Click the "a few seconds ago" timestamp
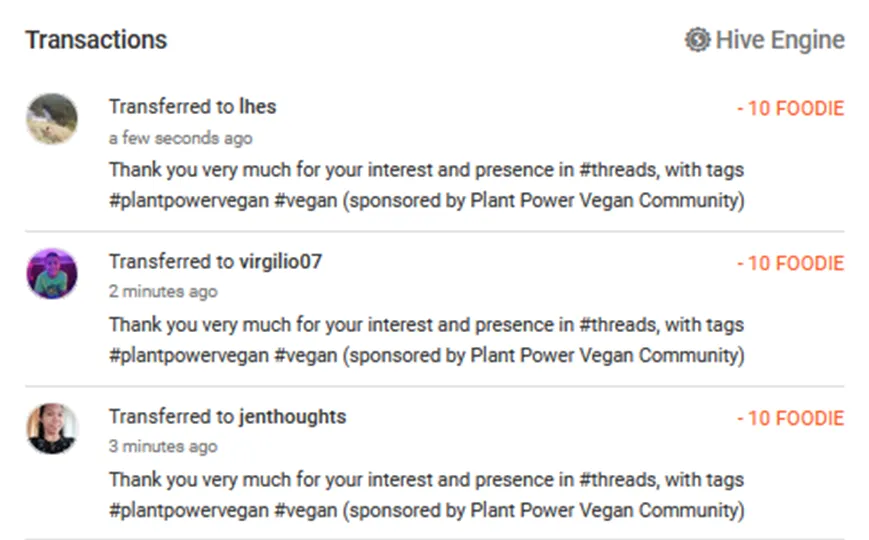869x540 pixels. coord(180,138)
